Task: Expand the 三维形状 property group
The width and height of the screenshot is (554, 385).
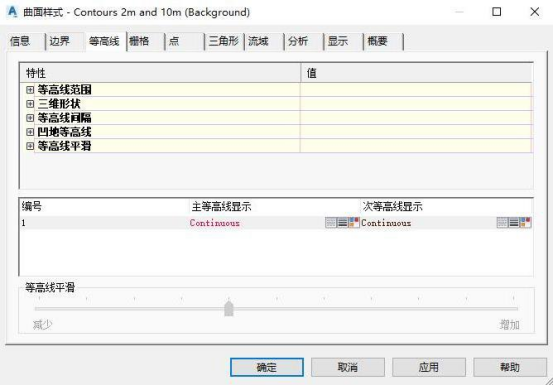Action: point(30,104)
